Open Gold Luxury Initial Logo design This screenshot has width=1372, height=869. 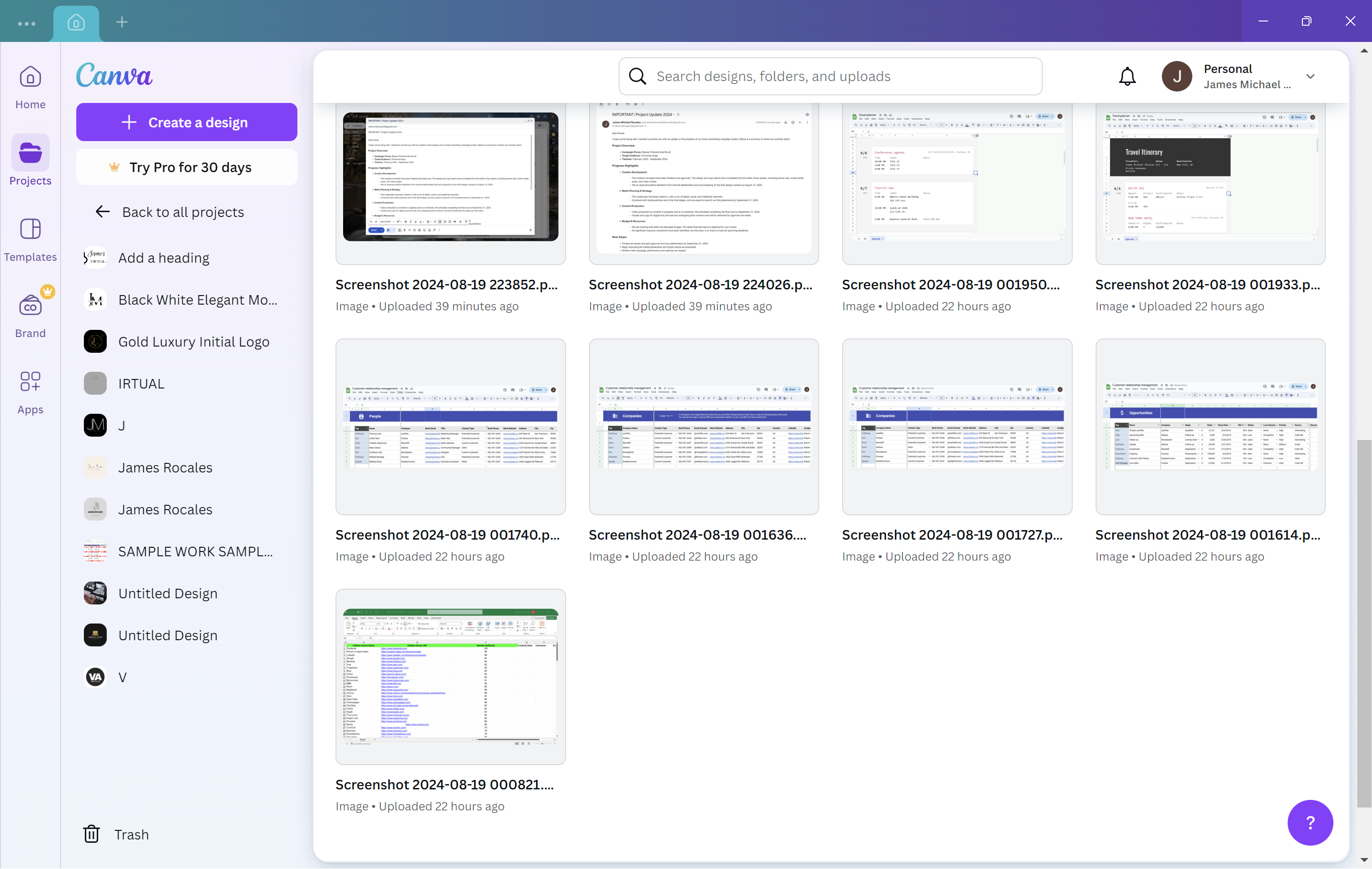[x=193, y=341]
